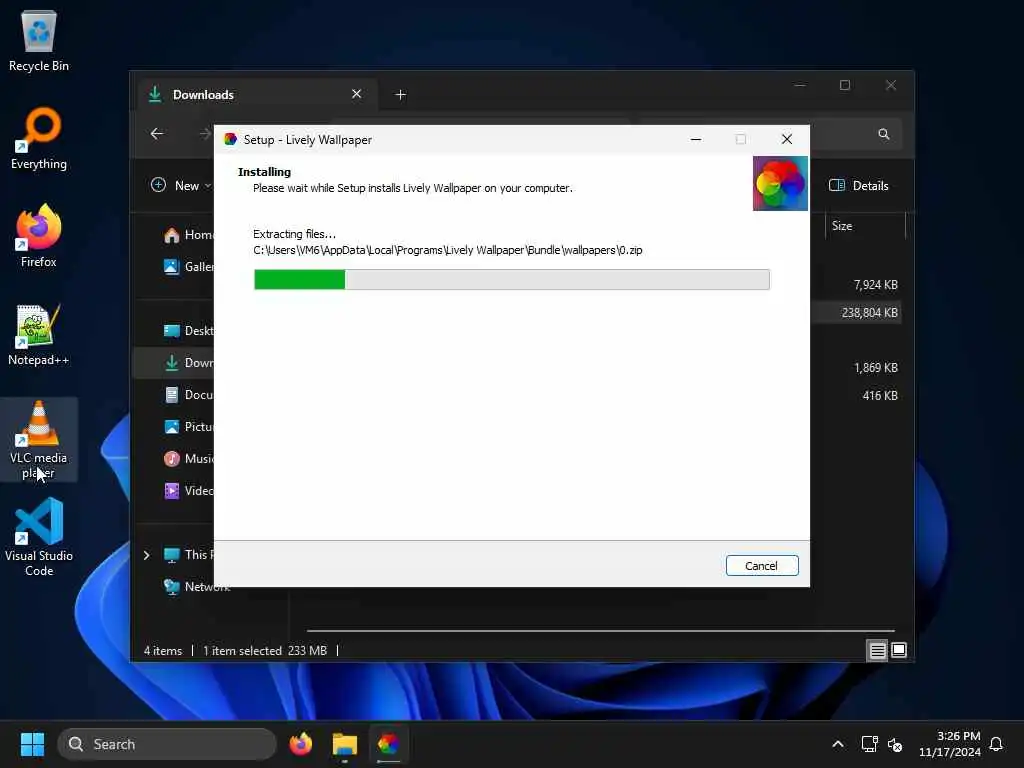
Task: Open network status in system tray
Action: (869, 744)
